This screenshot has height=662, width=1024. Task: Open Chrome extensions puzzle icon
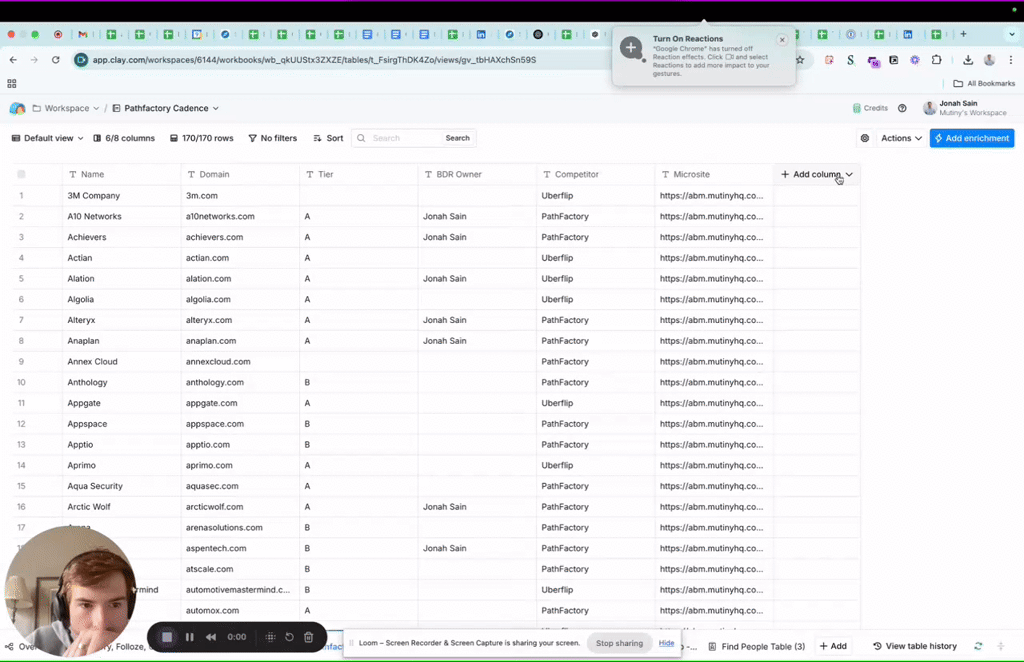click(937, 60)
